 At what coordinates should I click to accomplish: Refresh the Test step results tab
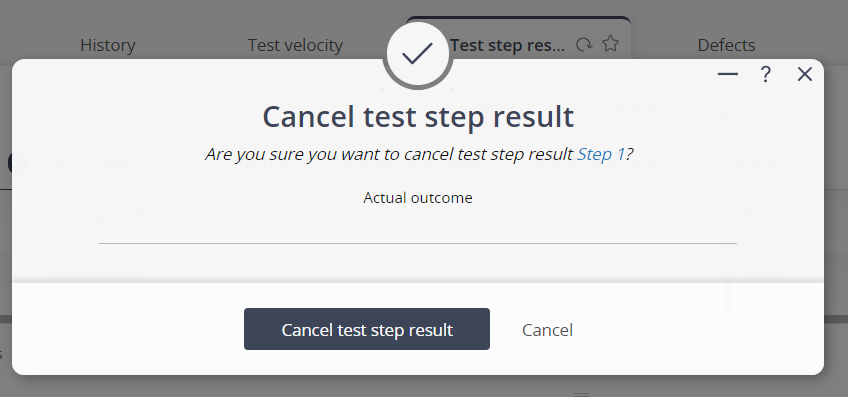coord(584,44)
